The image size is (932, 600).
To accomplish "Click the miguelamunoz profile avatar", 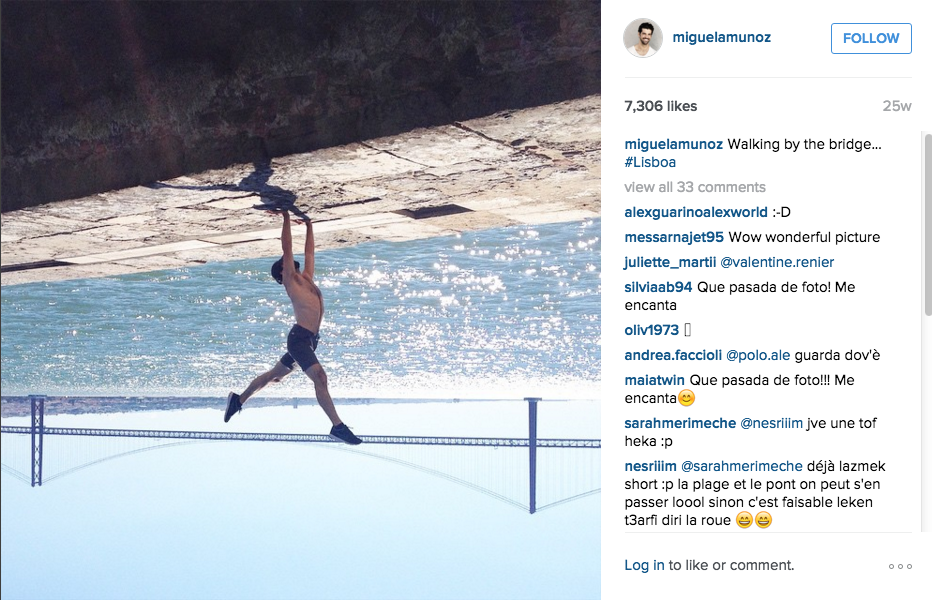I will coord(643,37).
